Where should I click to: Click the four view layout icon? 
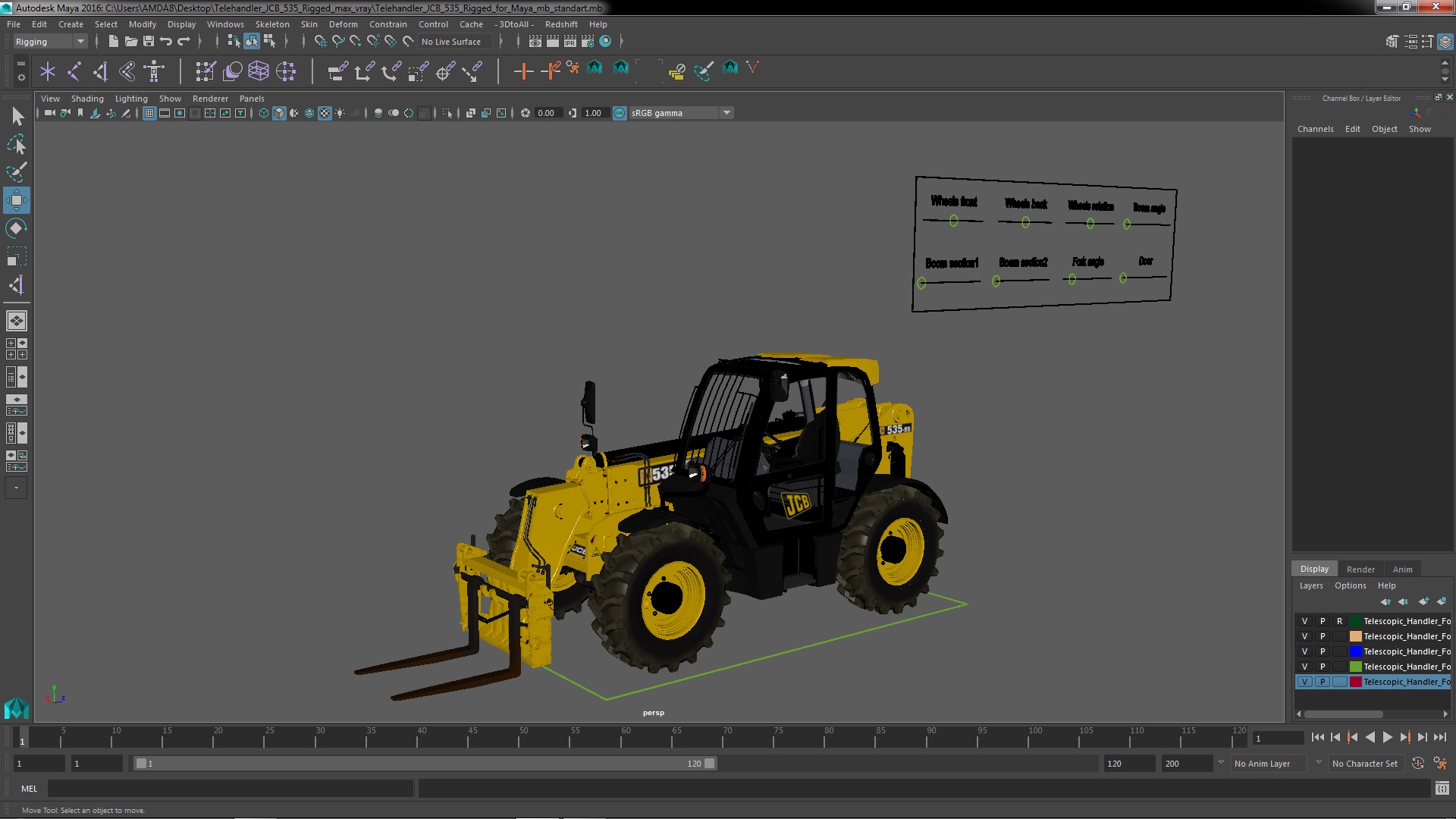[17, 349]
